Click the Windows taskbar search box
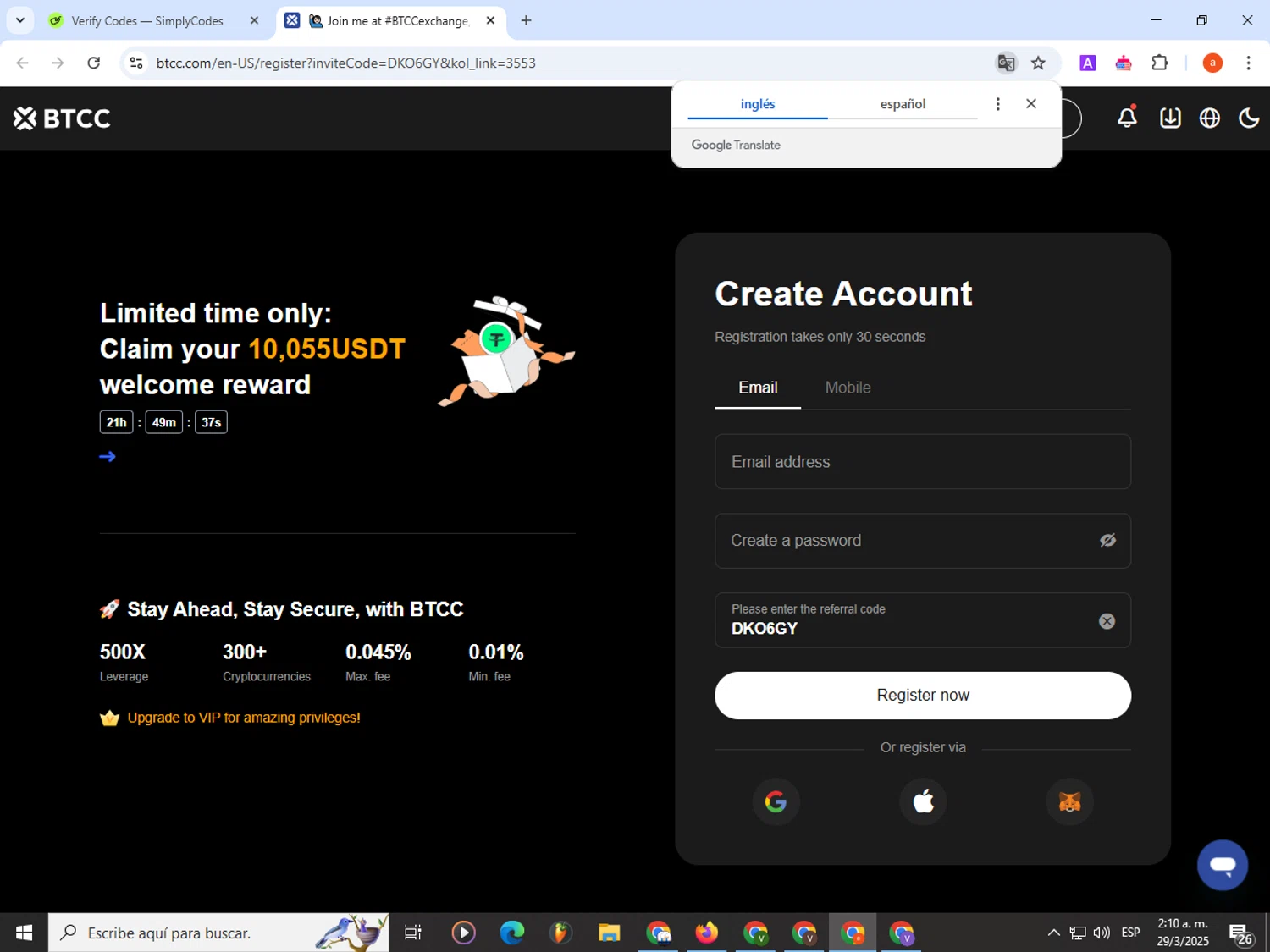Viewport: 1270px width, 952px height. click(x=218, y=933)
